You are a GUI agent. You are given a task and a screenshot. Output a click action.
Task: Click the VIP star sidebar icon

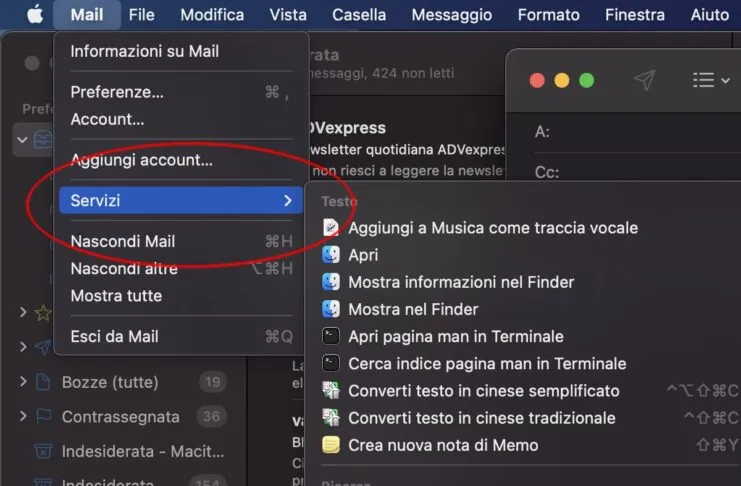coord(43,312)
